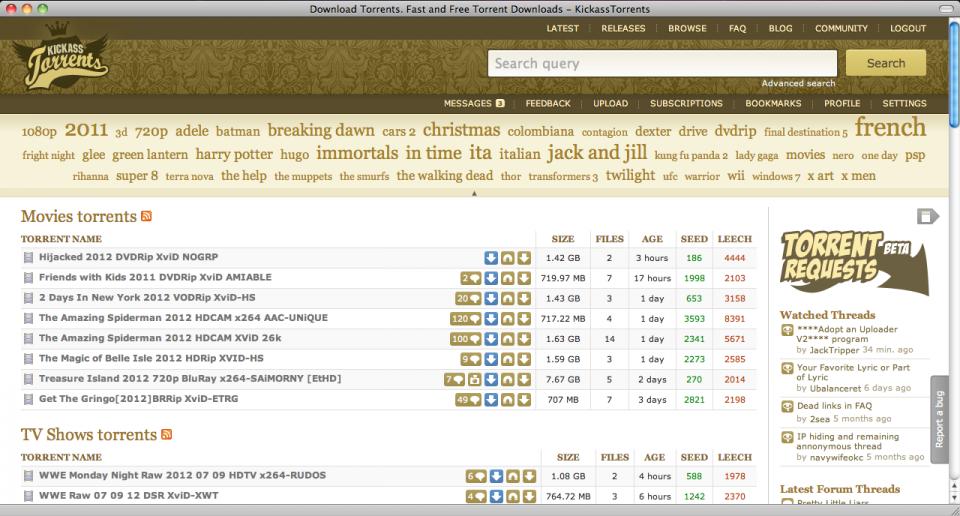The width and height of the screenshot is (960, 516).
Task: Open 100 comments on Amazing Spiderman XViD 26k
Action: (x=466, y=339)
